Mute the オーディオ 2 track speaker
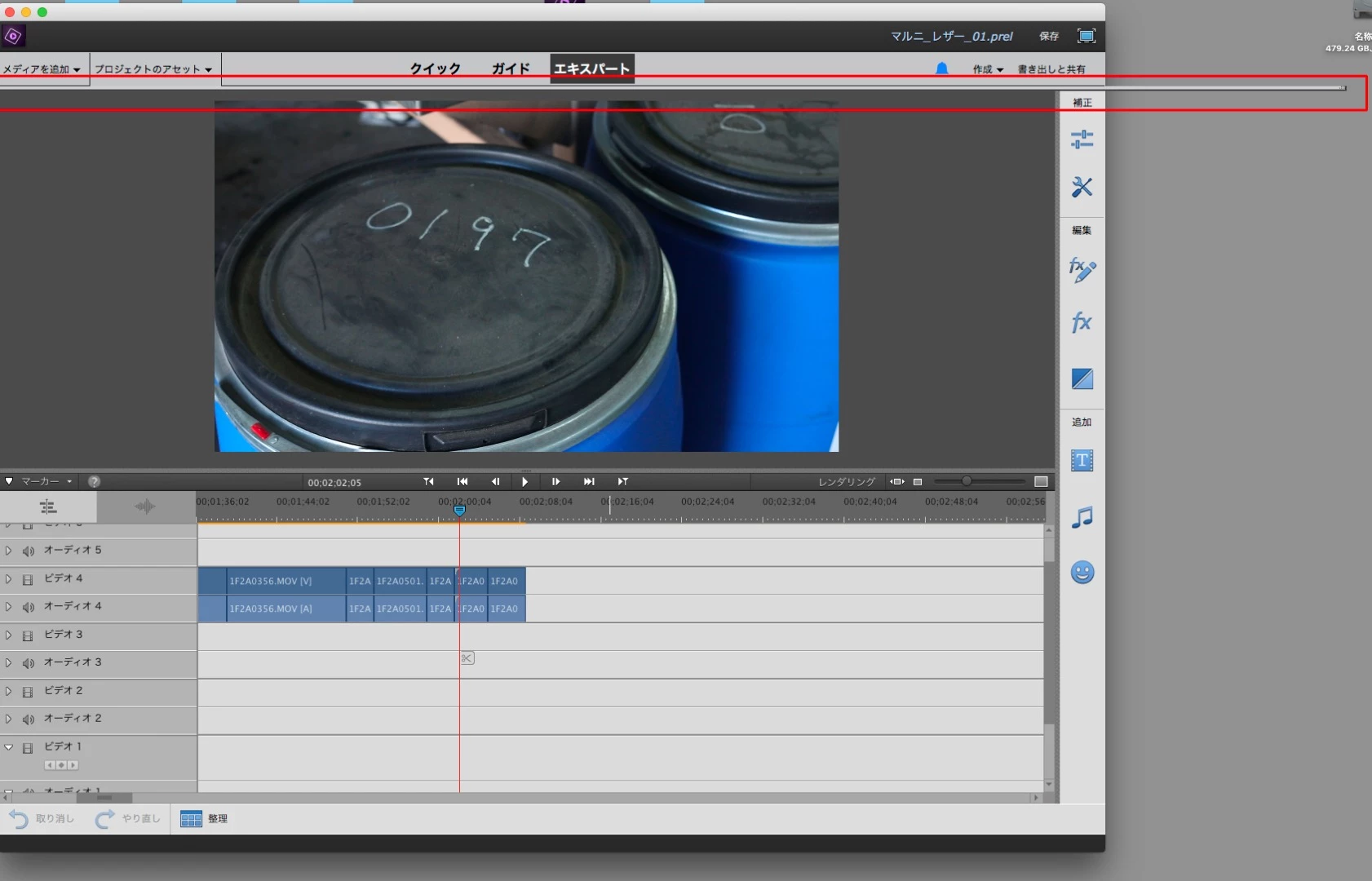This screenshot has height=881, width=1372. coord(29,719)
